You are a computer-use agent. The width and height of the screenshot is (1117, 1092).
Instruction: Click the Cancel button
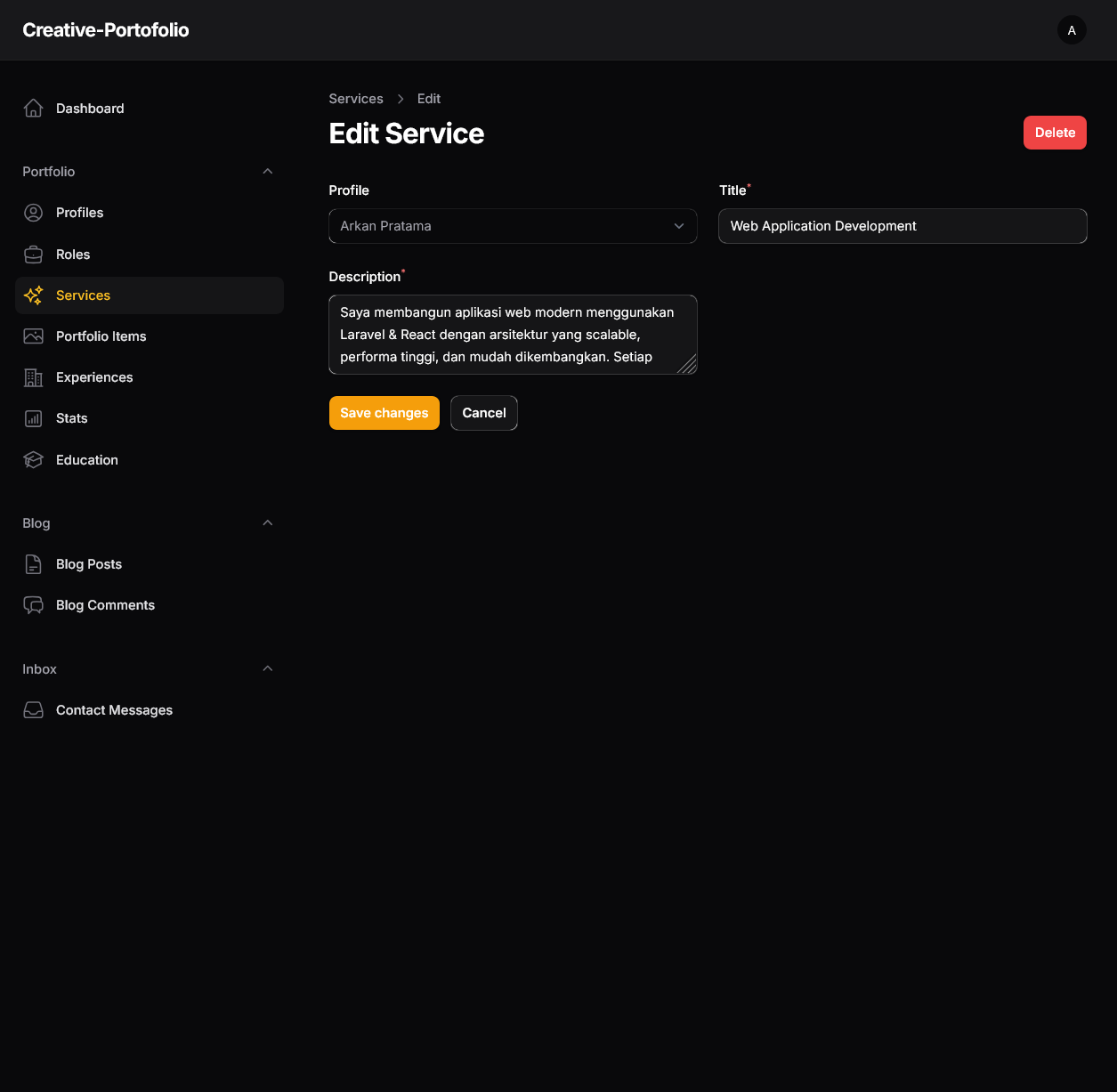(x=483, y=412)
